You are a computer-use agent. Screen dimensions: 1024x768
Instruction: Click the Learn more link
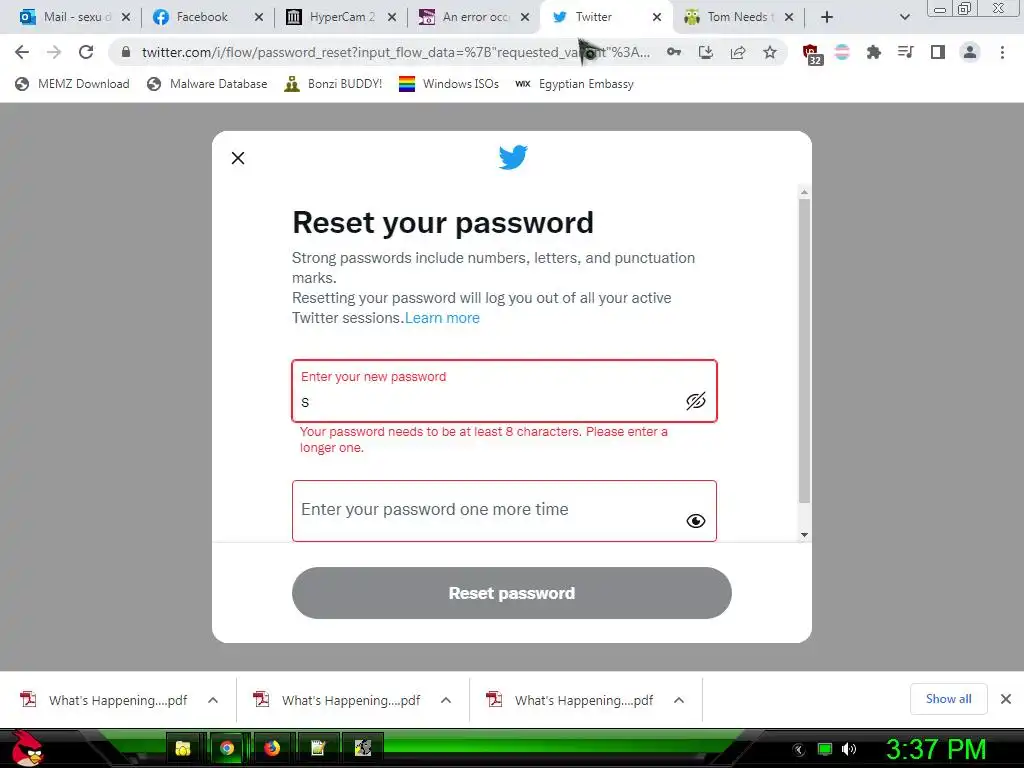pos(442,318)
